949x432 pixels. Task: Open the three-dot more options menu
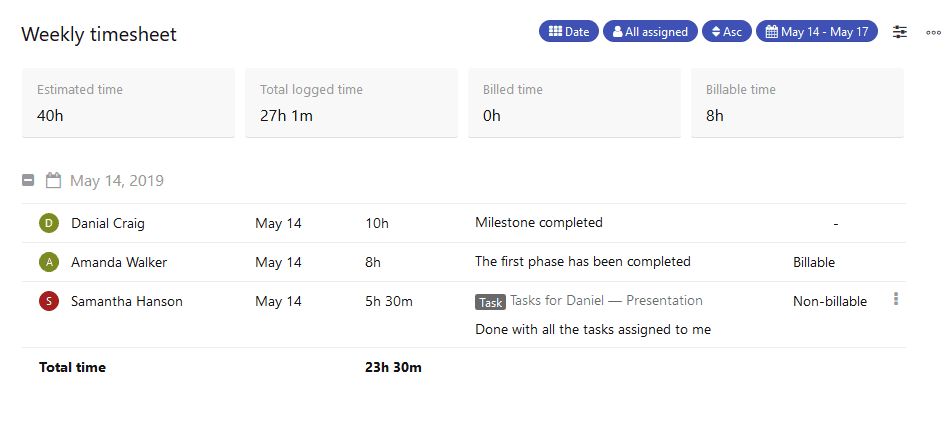click(933, 33)
